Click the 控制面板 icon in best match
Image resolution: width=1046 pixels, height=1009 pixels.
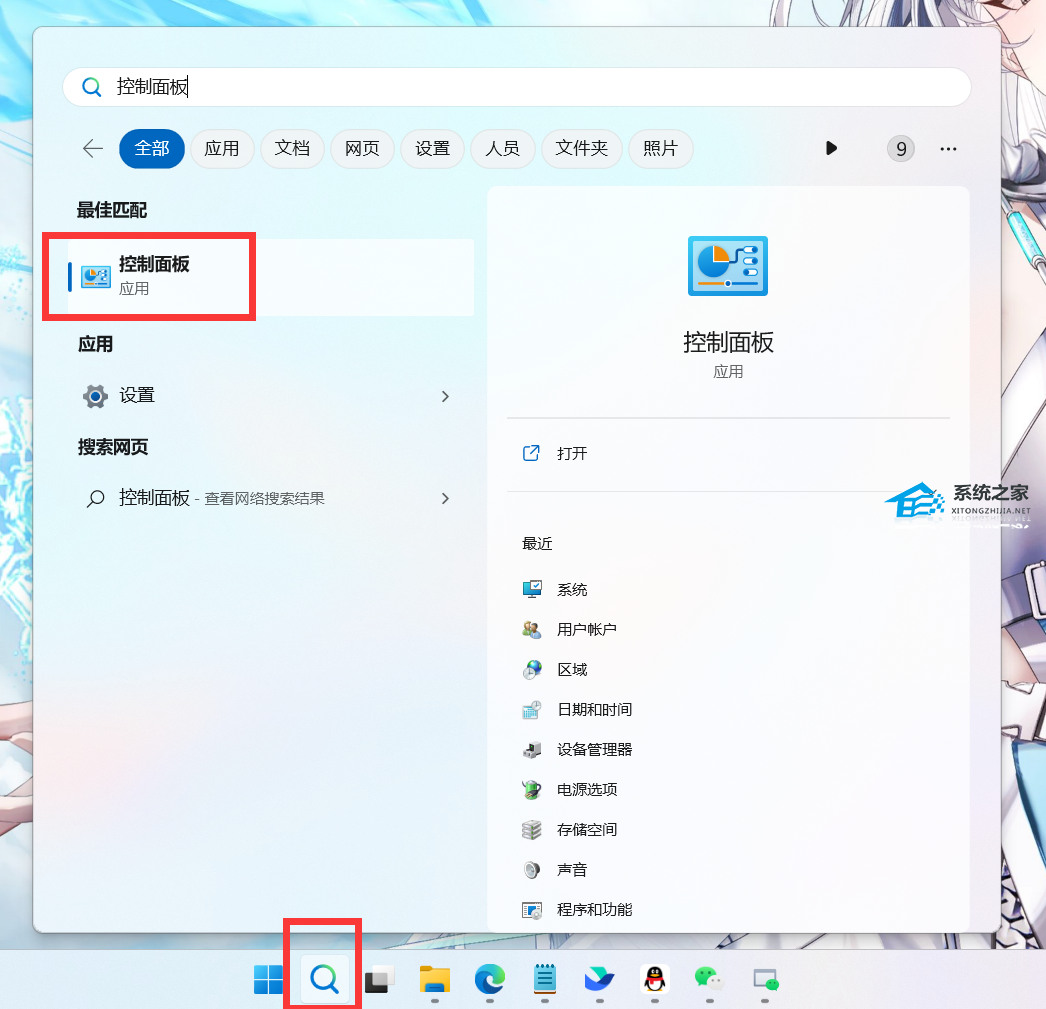95,276
